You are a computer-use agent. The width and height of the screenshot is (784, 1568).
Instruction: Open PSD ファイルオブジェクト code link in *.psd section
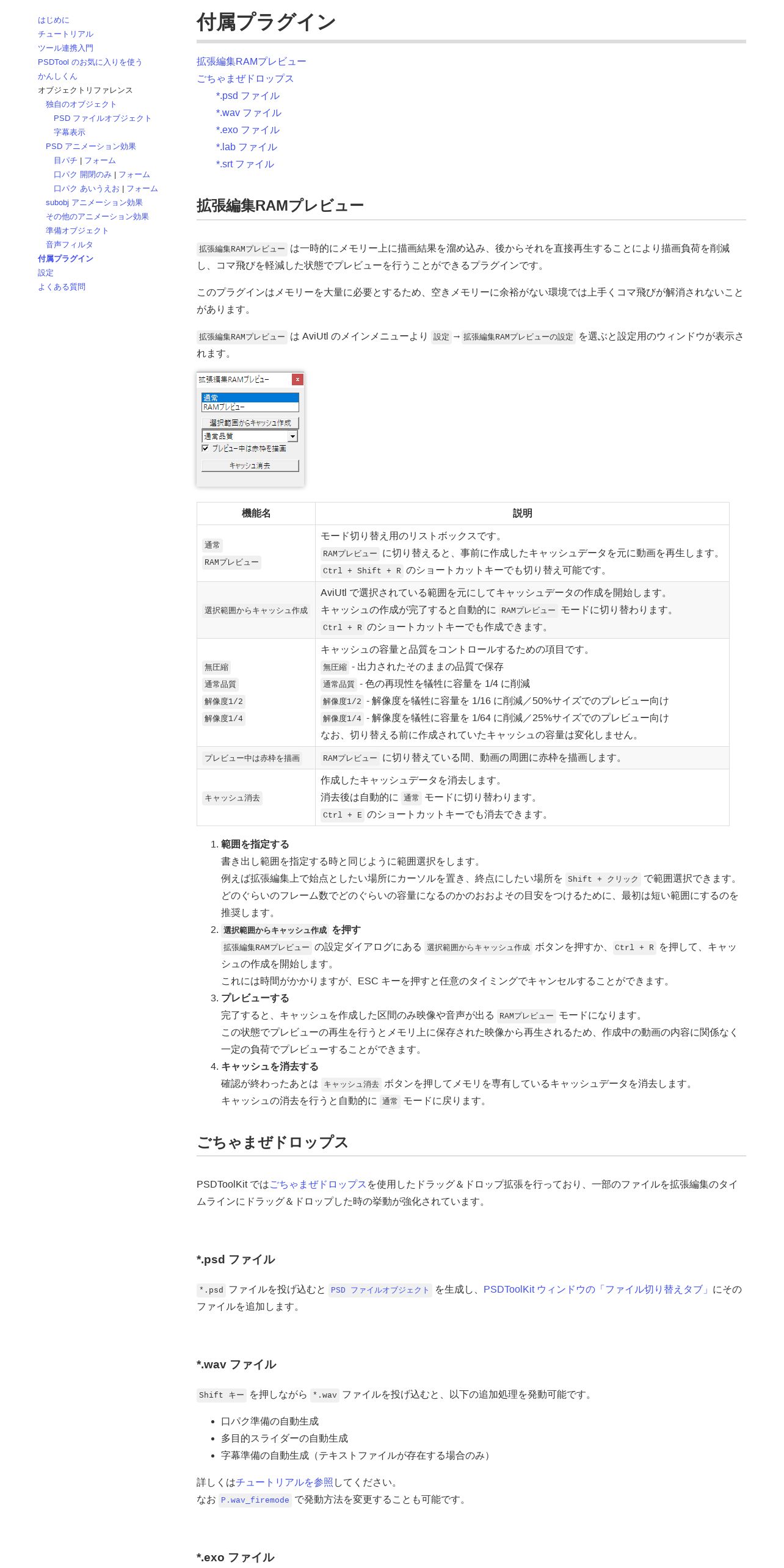tap(380, 1290)
